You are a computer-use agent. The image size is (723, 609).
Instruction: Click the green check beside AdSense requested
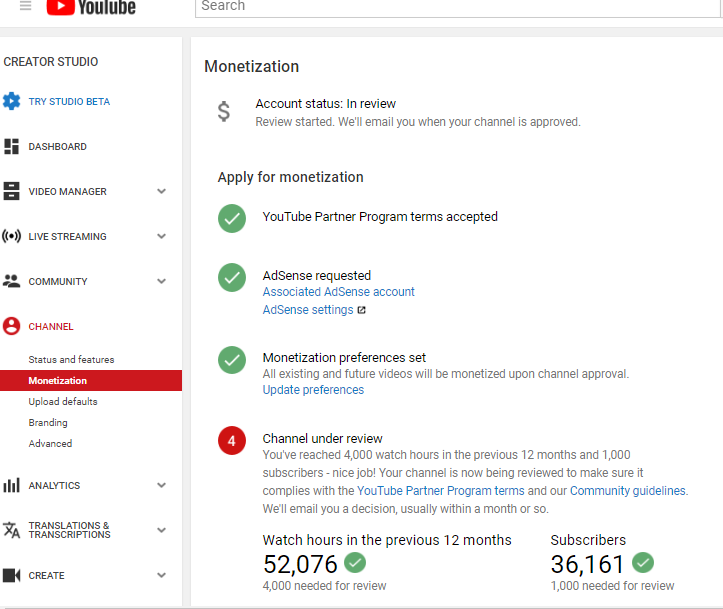232,278
